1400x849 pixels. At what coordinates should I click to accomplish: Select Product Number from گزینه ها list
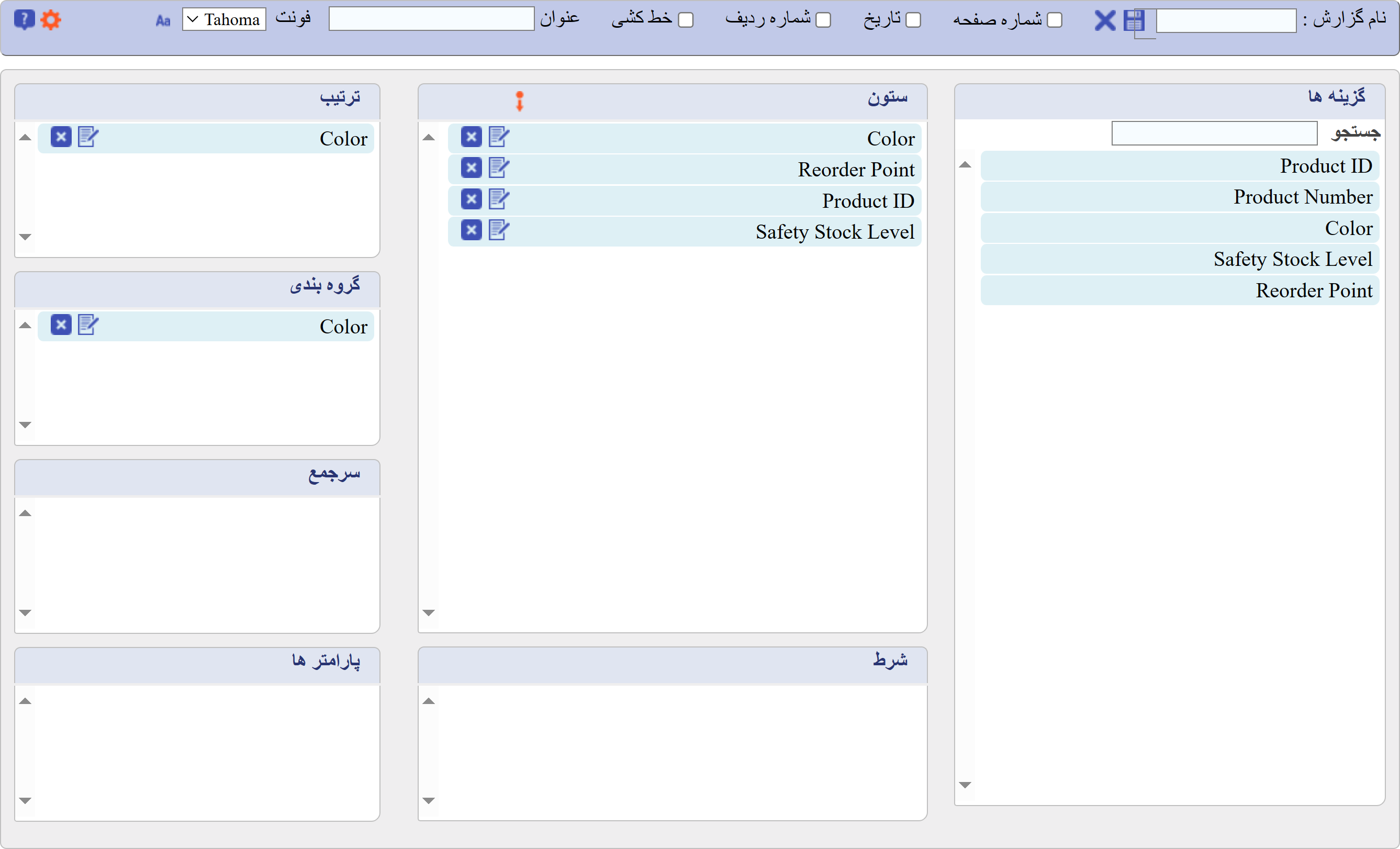tap(1179, 197)
